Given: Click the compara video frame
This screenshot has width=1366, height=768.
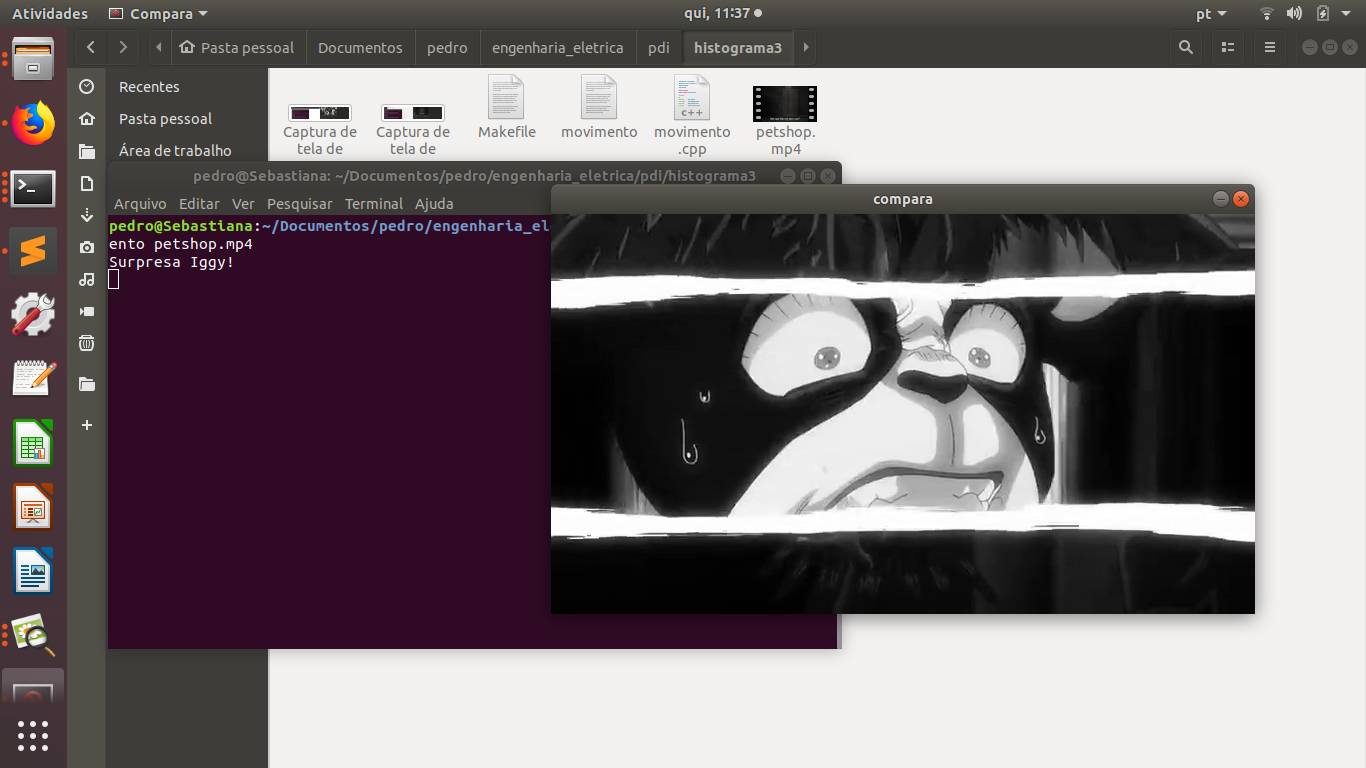Looking at the screenshot, I should click(x=903, y=413).
